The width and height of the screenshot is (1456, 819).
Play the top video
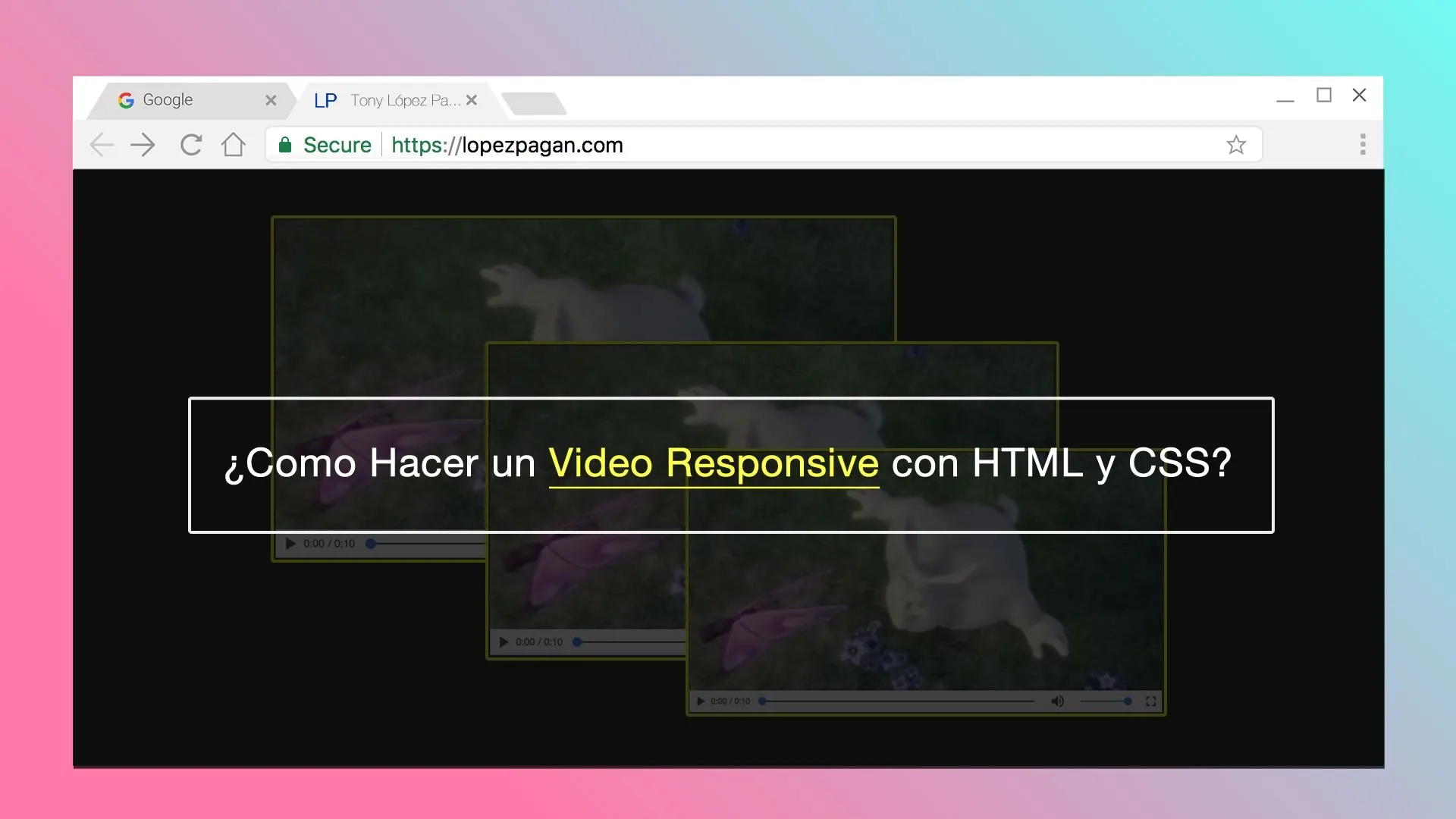290,543
